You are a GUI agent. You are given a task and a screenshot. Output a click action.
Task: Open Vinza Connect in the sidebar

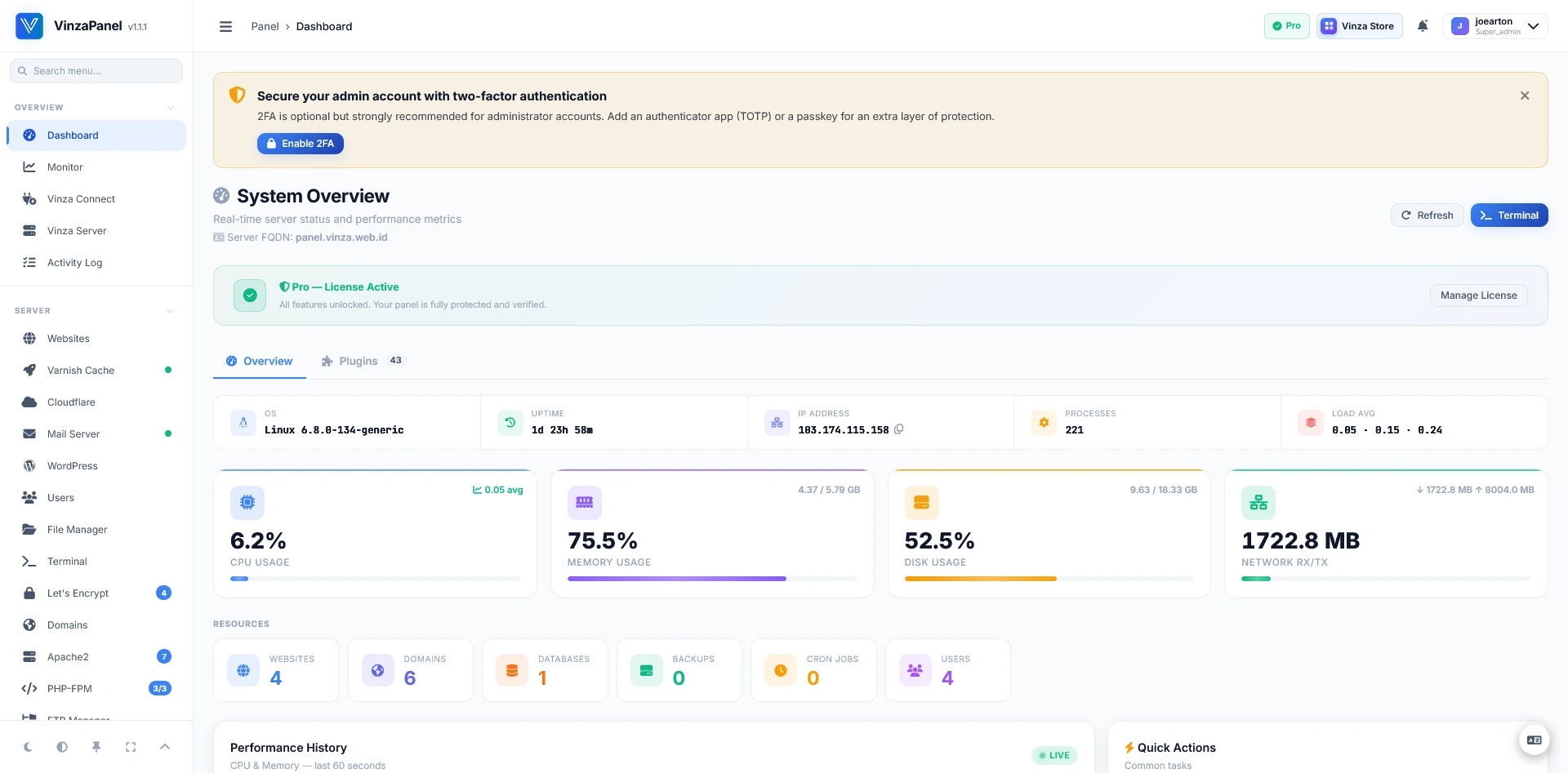click(x=96, y=199)
